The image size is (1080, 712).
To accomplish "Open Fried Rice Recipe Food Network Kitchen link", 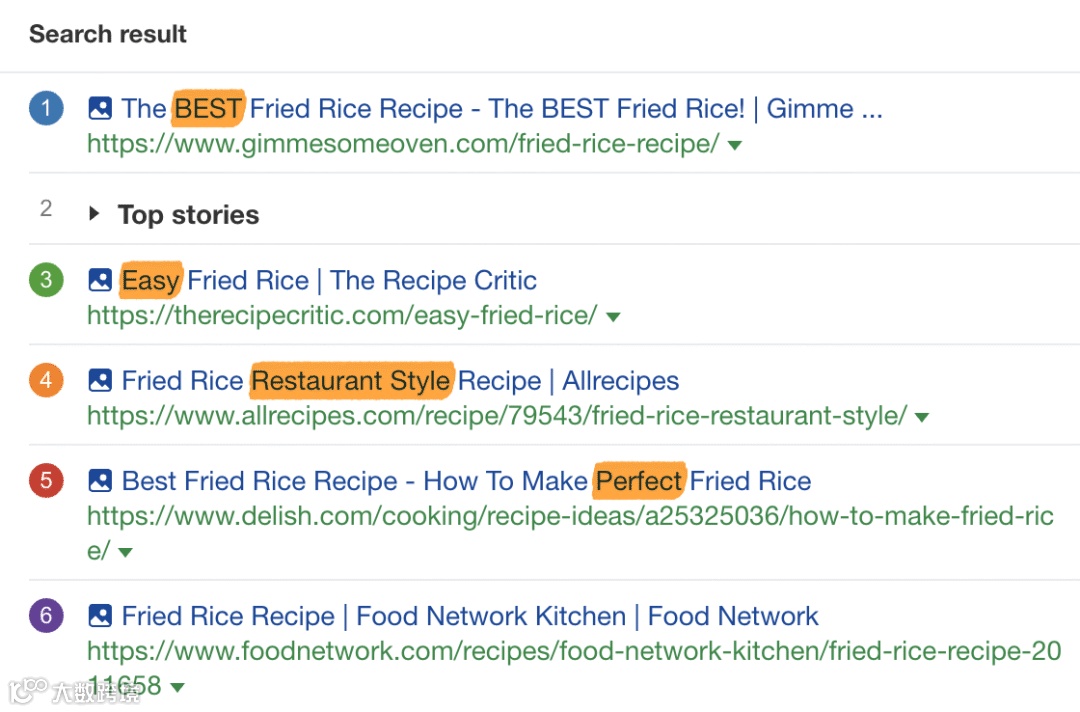I will pyautogui.click(x=470, y=616).
